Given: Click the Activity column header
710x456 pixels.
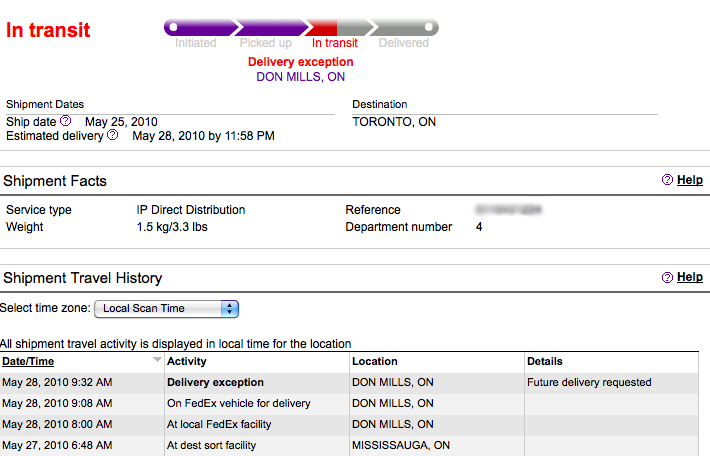Looking at the screenshot, I should point(187,361).
